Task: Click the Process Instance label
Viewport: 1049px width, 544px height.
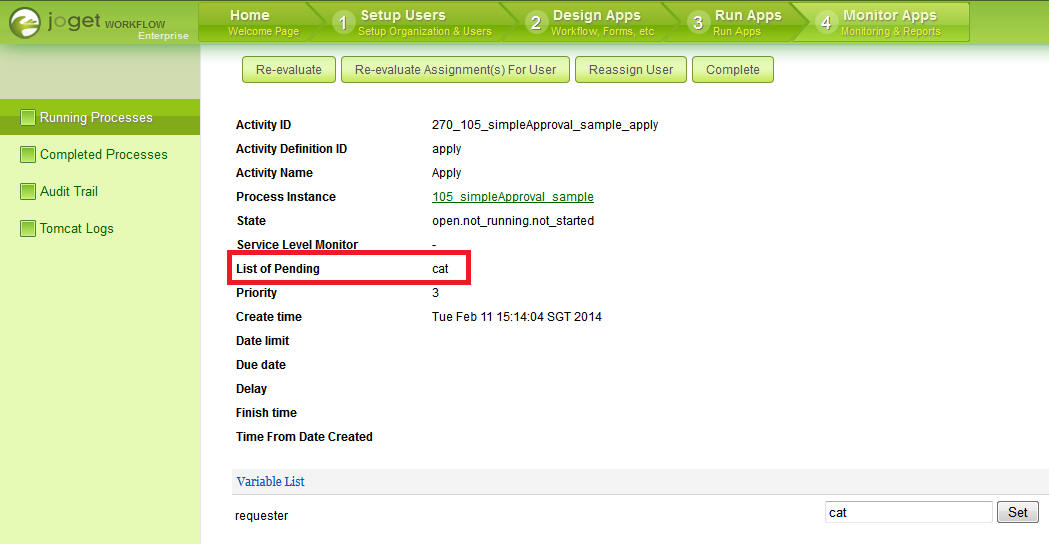Action: coord(286,197)
